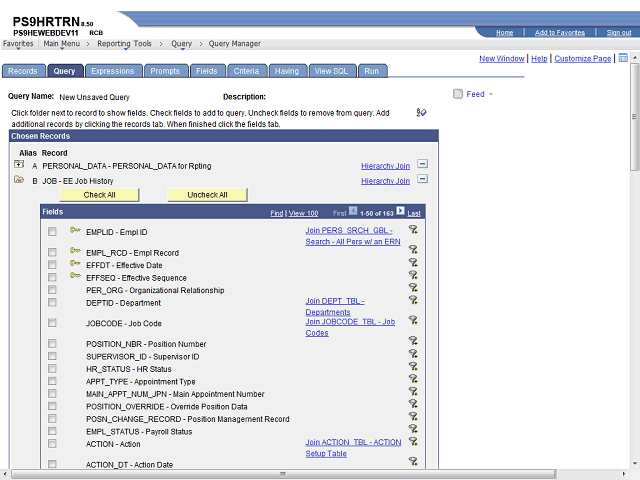This screenshot has width=640, height=480.
Task: Open the Main Menu navigation item
Action: click(62, 44)
